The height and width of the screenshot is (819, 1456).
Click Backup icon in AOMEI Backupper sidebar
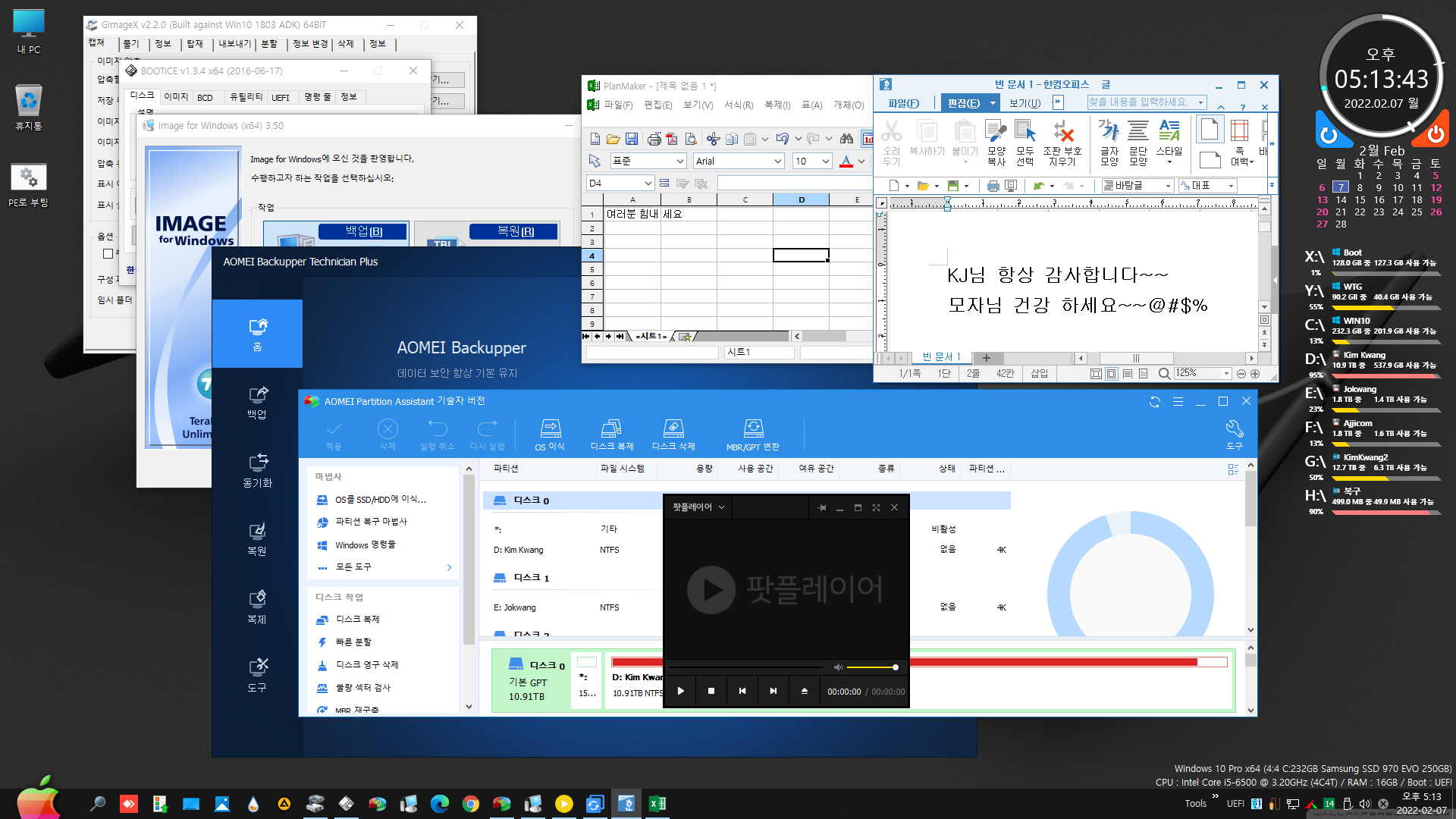pyautogui.click(x=257, y=402)
